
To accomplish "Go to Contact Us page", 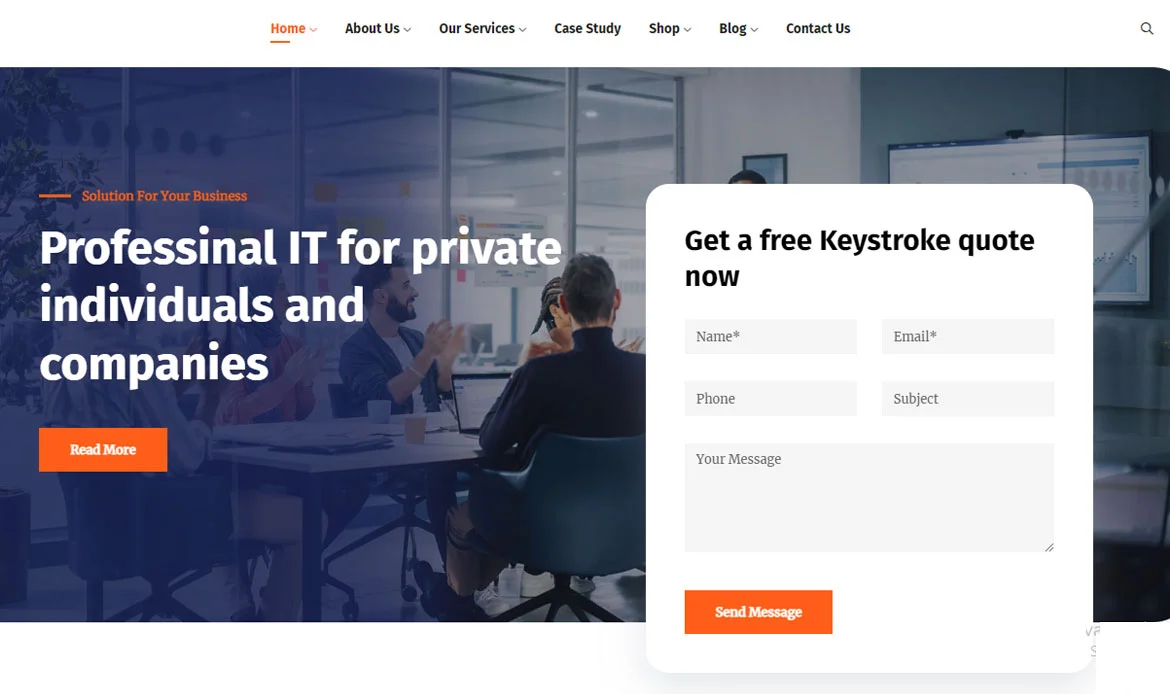I will point(818,28).
